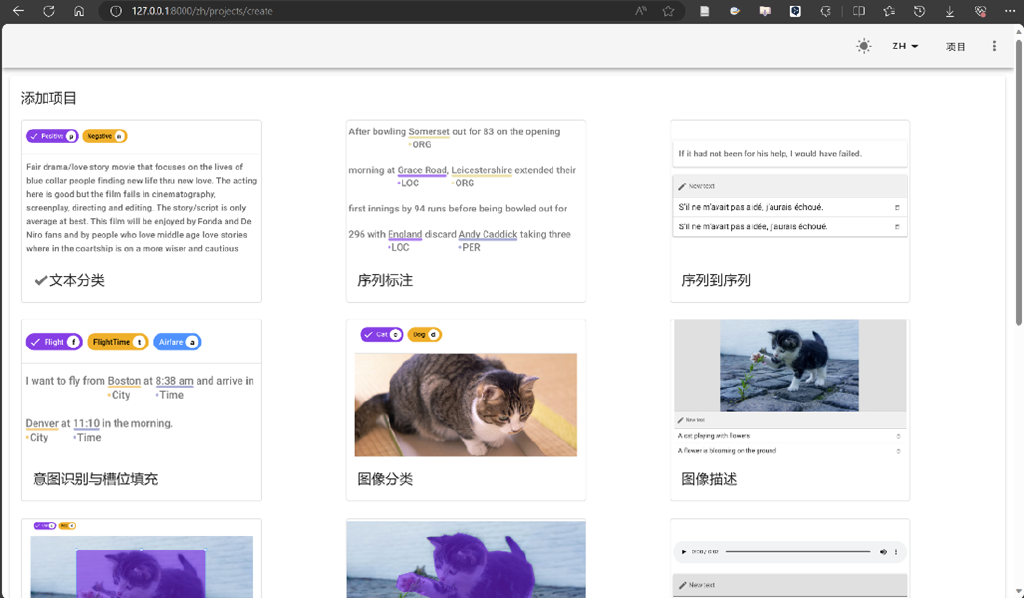Open browser downloads icon

coord(950,11)
